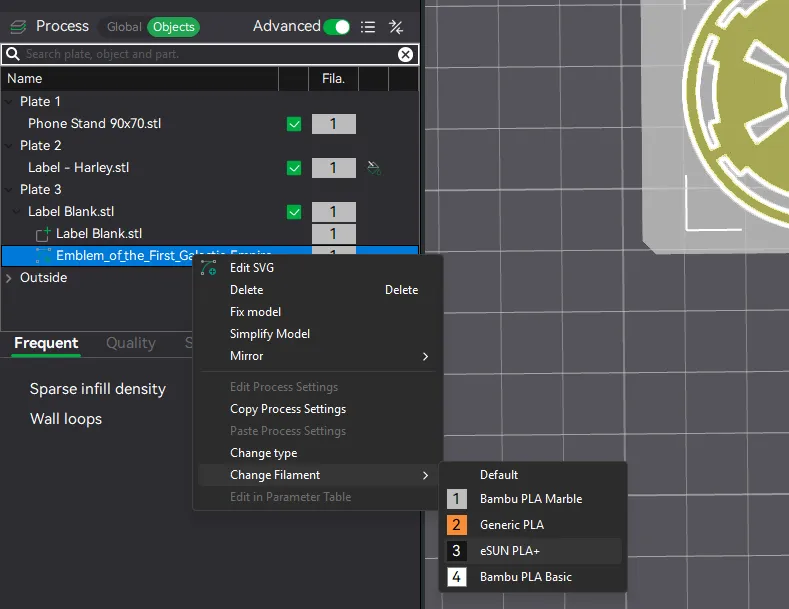
Task: Change filament number for Label Blank.stl object
Action: pos(334,212)
